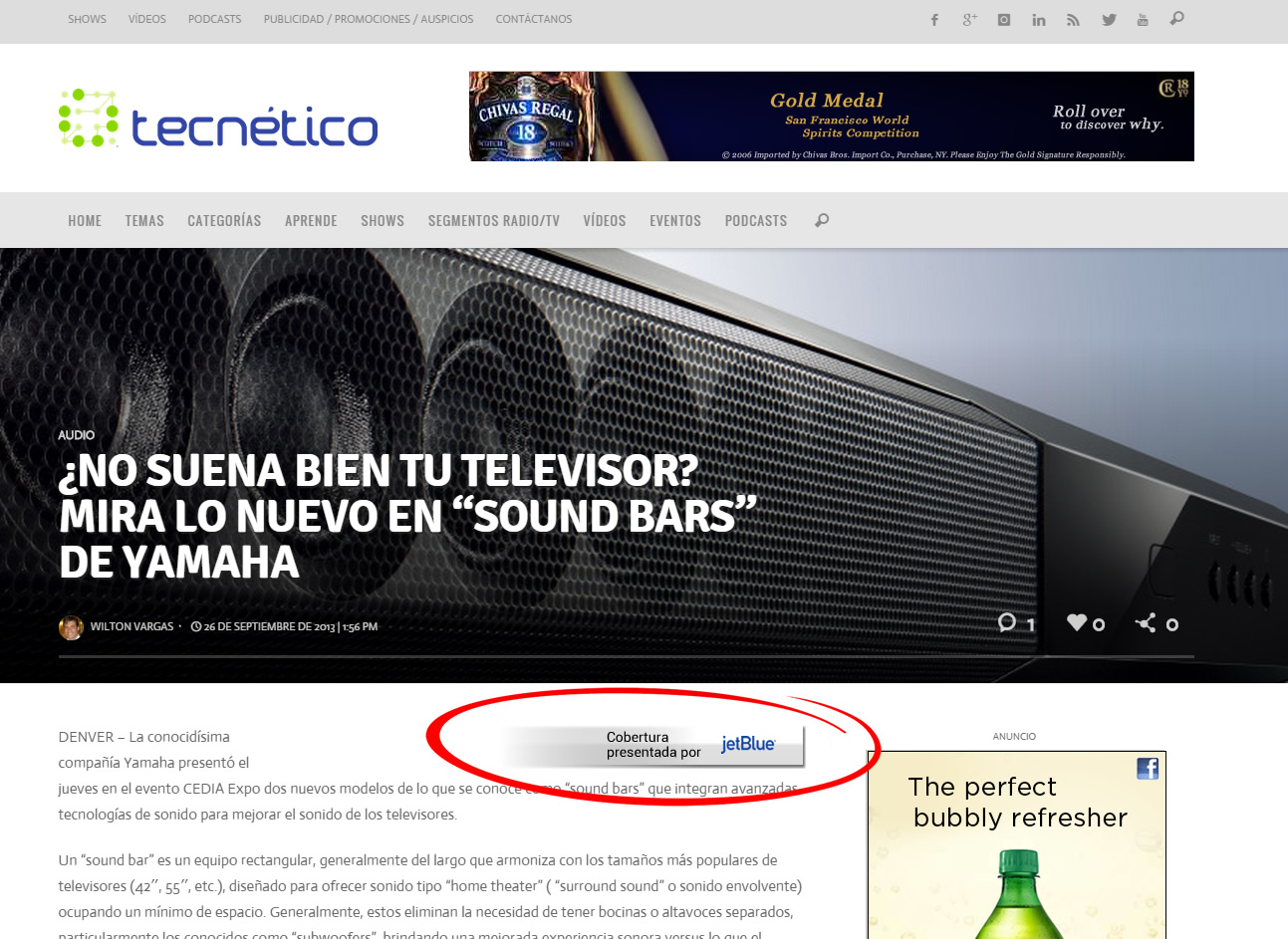
Task: Open EVENTOS menu item
Action: [x=675, y=221]
